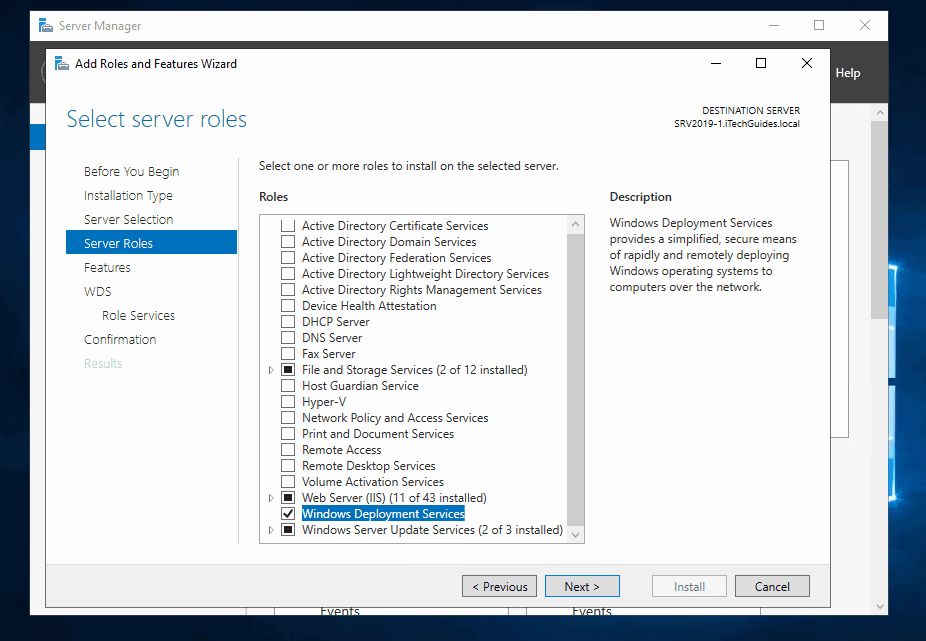The height and width of the screenshot is (641, 926).
Task: Expand Windows Server Update Services node
Action: click(271, 530)
